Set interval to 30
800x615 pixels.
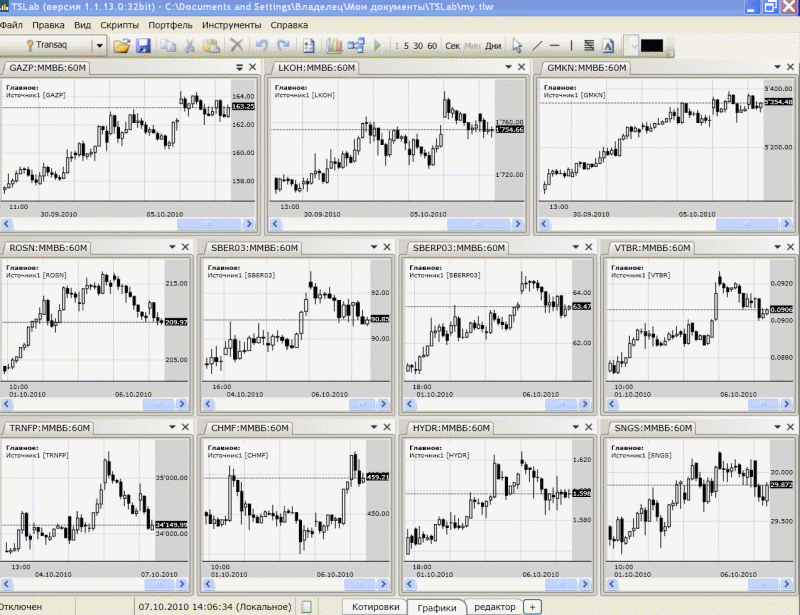point(418,46)
